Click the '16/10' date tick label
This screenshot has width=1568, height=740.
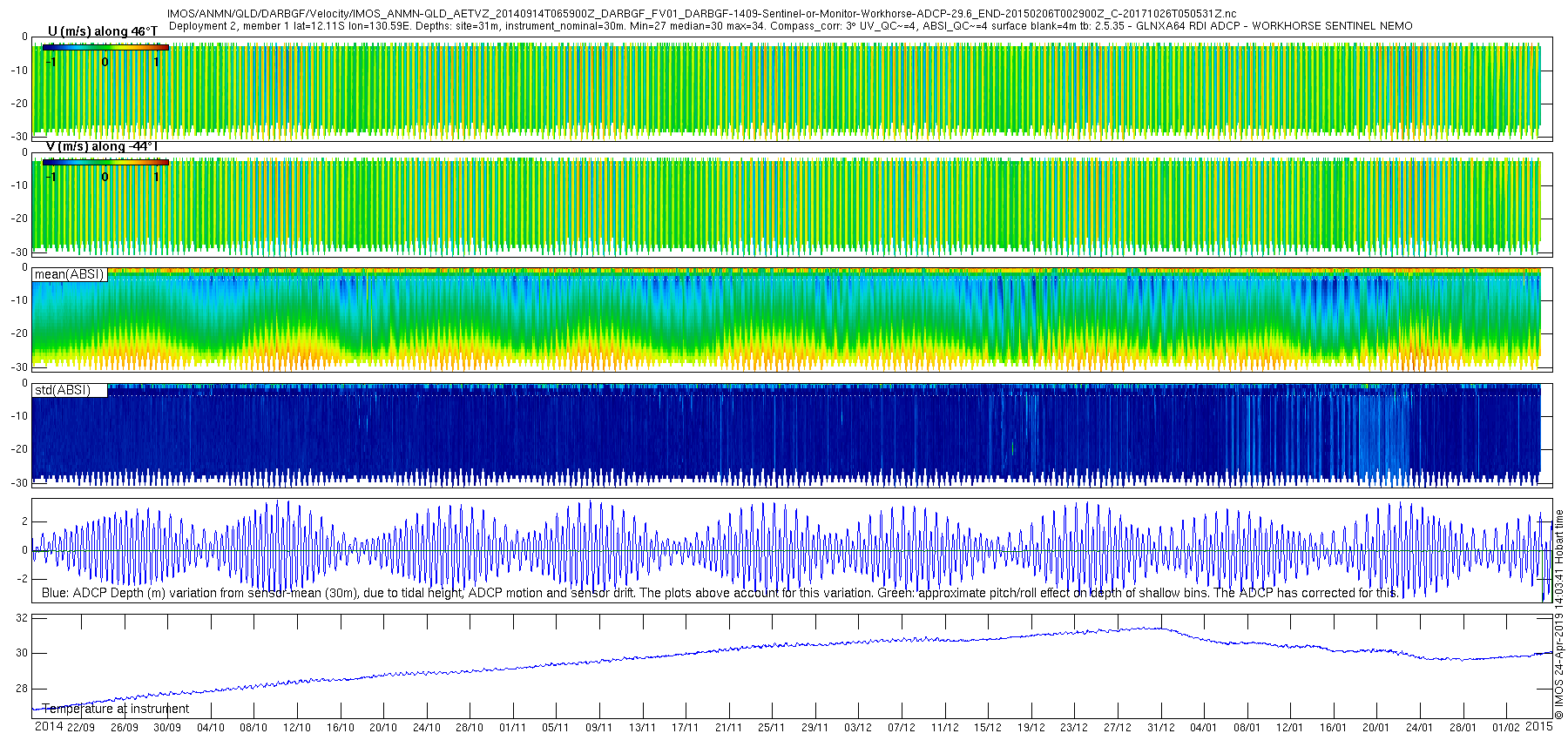(x=341, y=728)
